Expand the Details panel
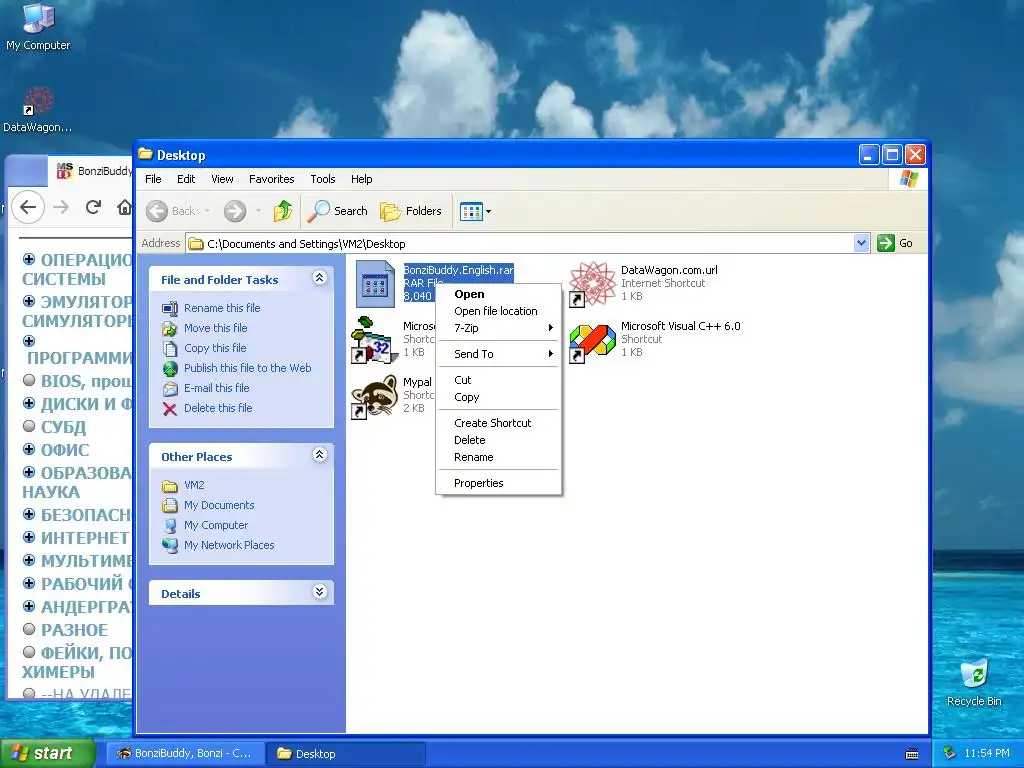Image resolution: width=1024 pixels, height=768 pixels. tap(319, 592)
